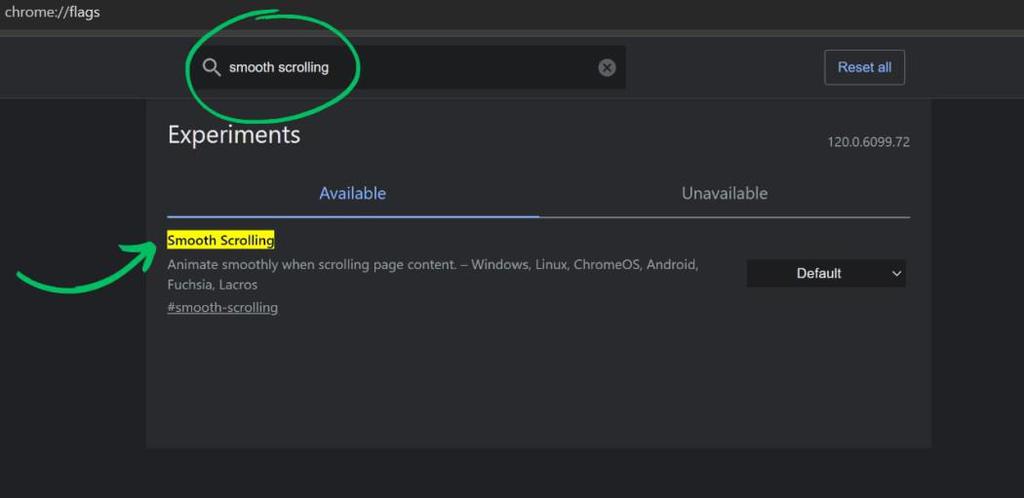This screenshot has width=1024, height=498.
Task: Switch to the Available tab
Action: 352,193
